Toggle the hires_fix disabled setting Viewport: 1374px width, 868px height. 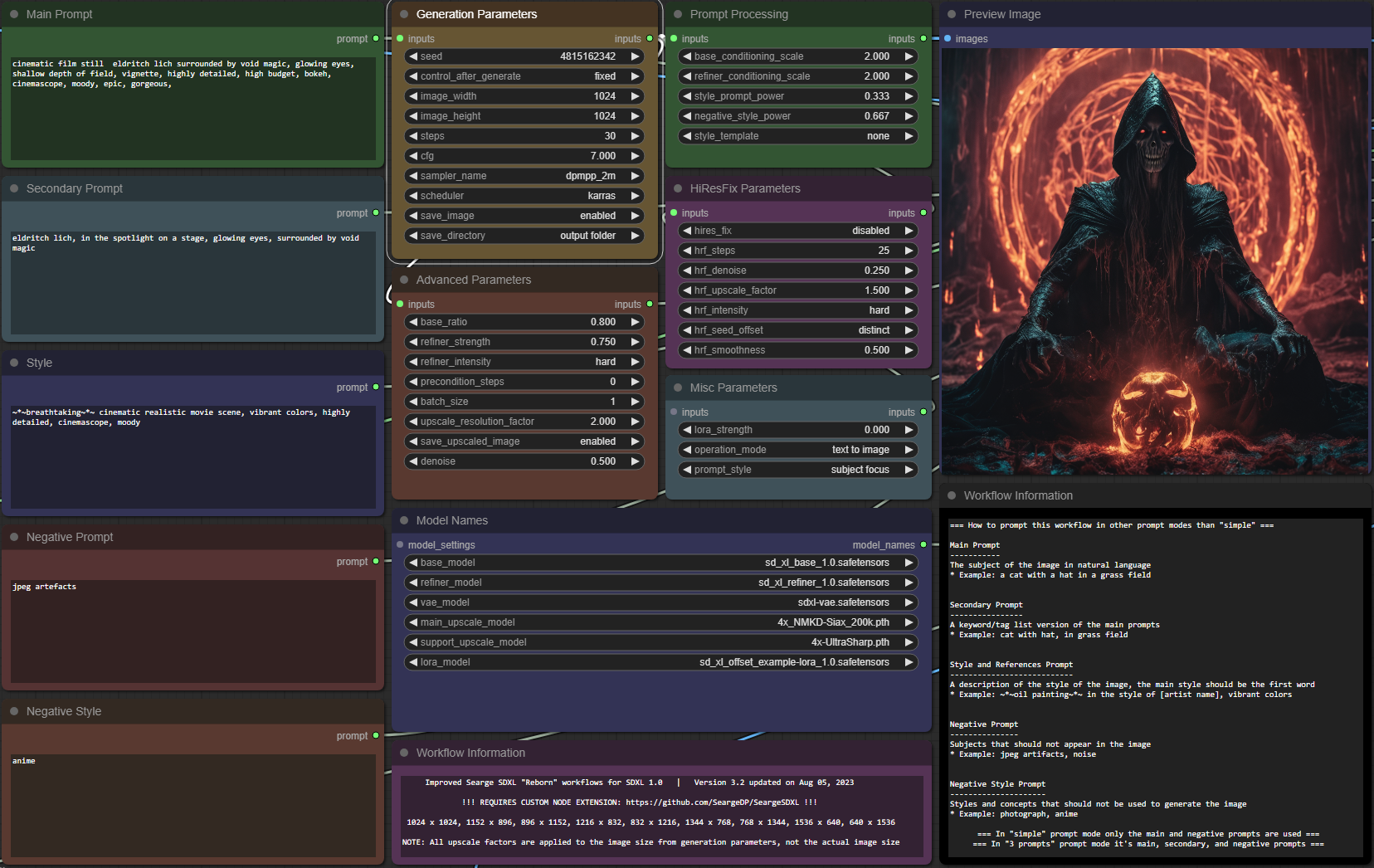[x=798, y=231]
